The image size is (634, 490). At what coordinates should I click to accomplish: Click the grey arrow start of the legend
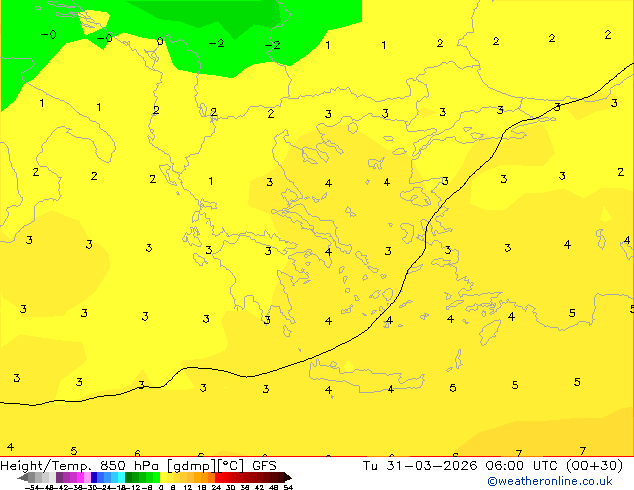(x=23, y=477)
